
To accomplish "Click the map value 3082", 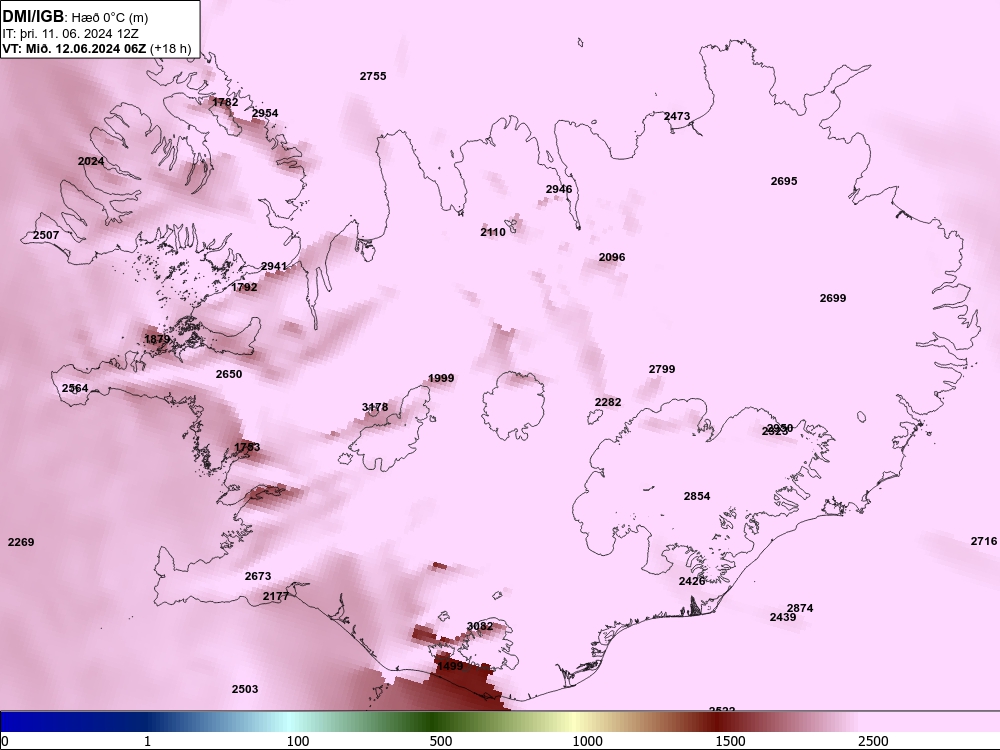I will pyautogui.click(x=480, y=626).
